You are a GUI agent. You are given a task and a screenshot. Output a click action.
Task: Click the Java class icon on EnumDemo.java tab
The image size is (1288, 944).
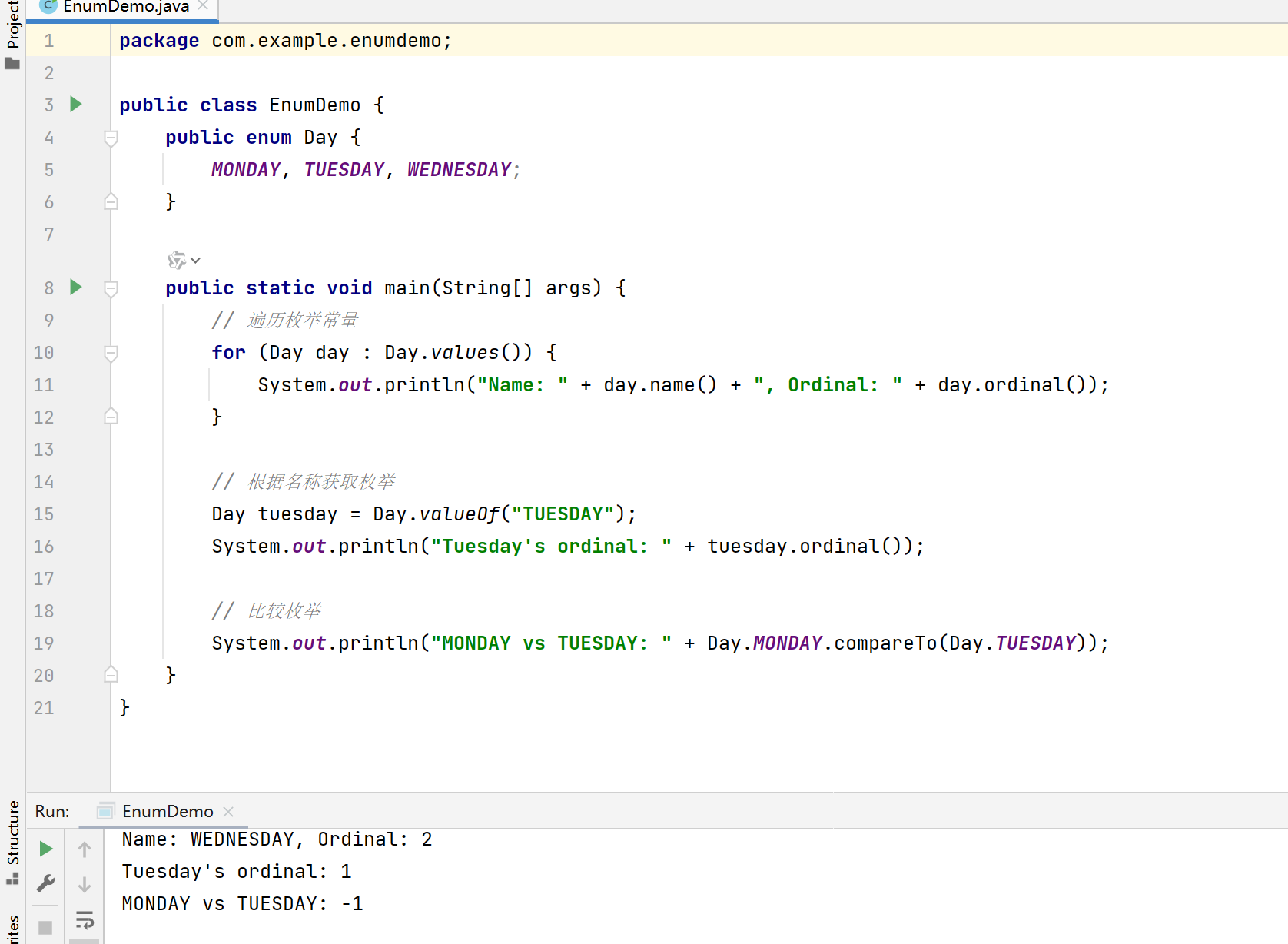pos(47,6)
